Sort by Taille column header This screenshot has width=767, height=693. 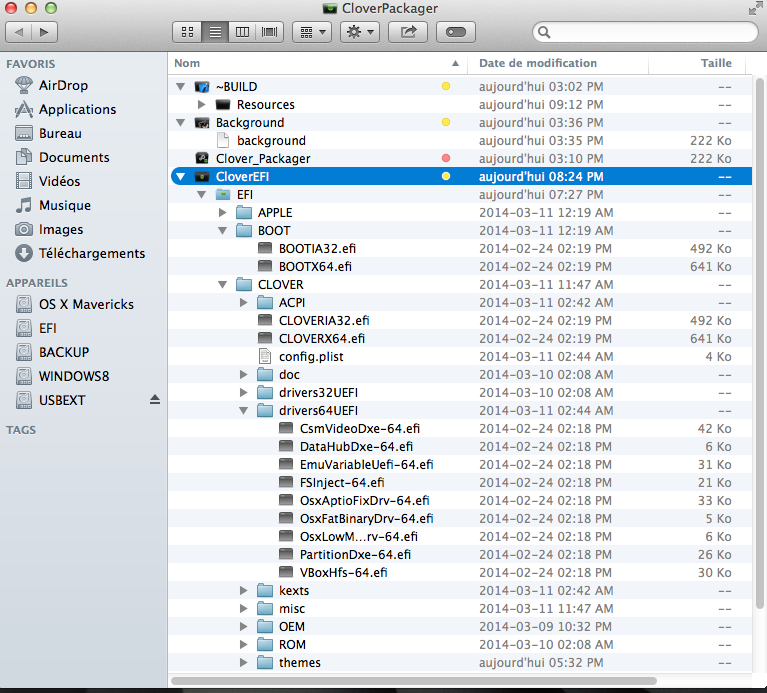(x=697, y=63)
